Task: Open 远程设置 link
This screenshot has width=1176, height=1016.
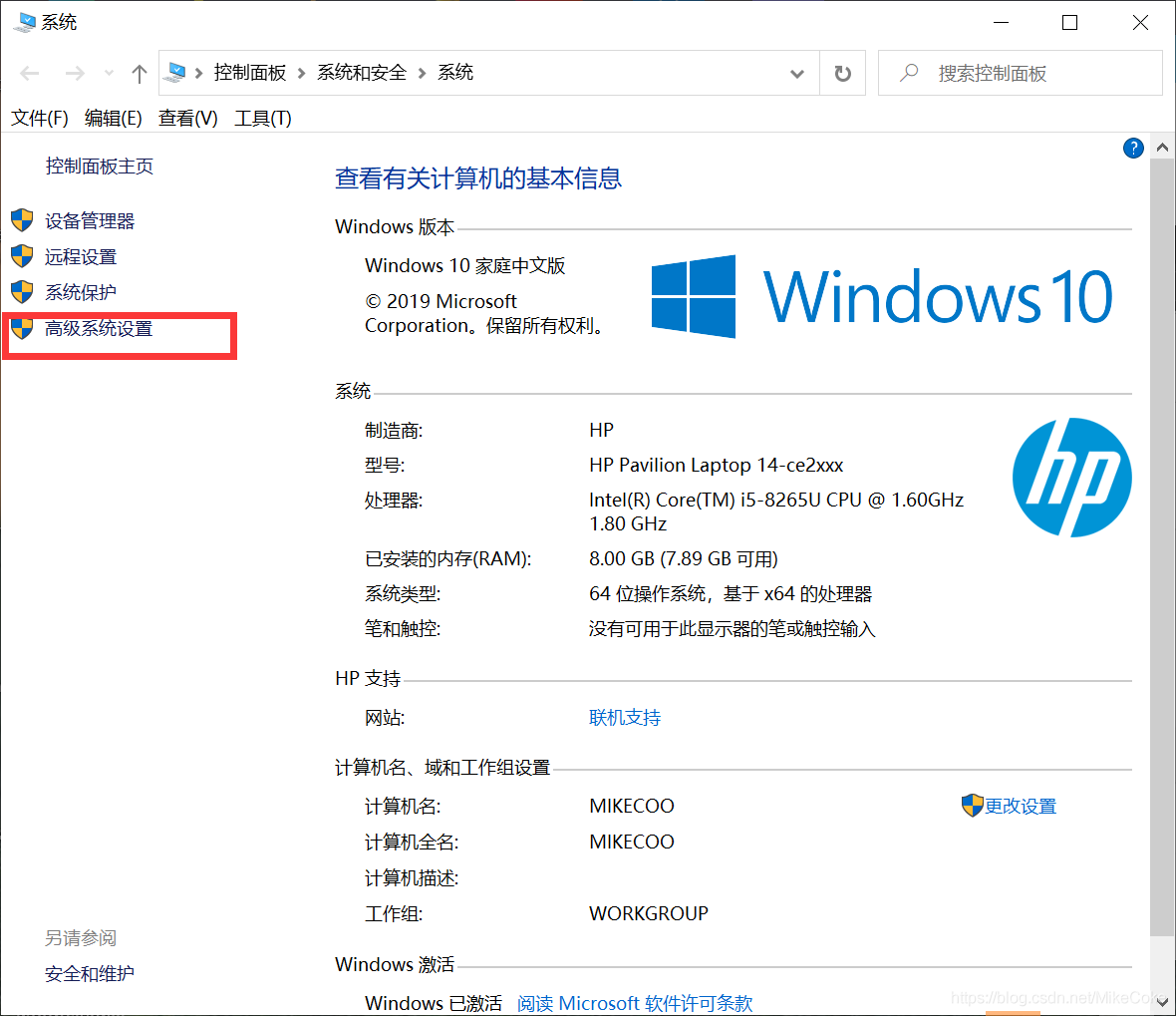Action: [81, 256]
